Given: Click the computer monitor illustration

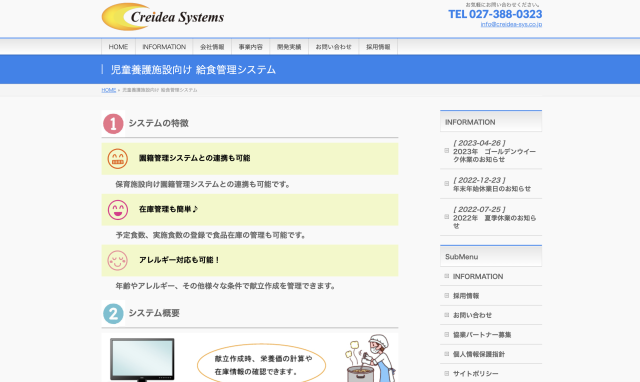Looking at the screenshot, I should click(x=142, y=360).
